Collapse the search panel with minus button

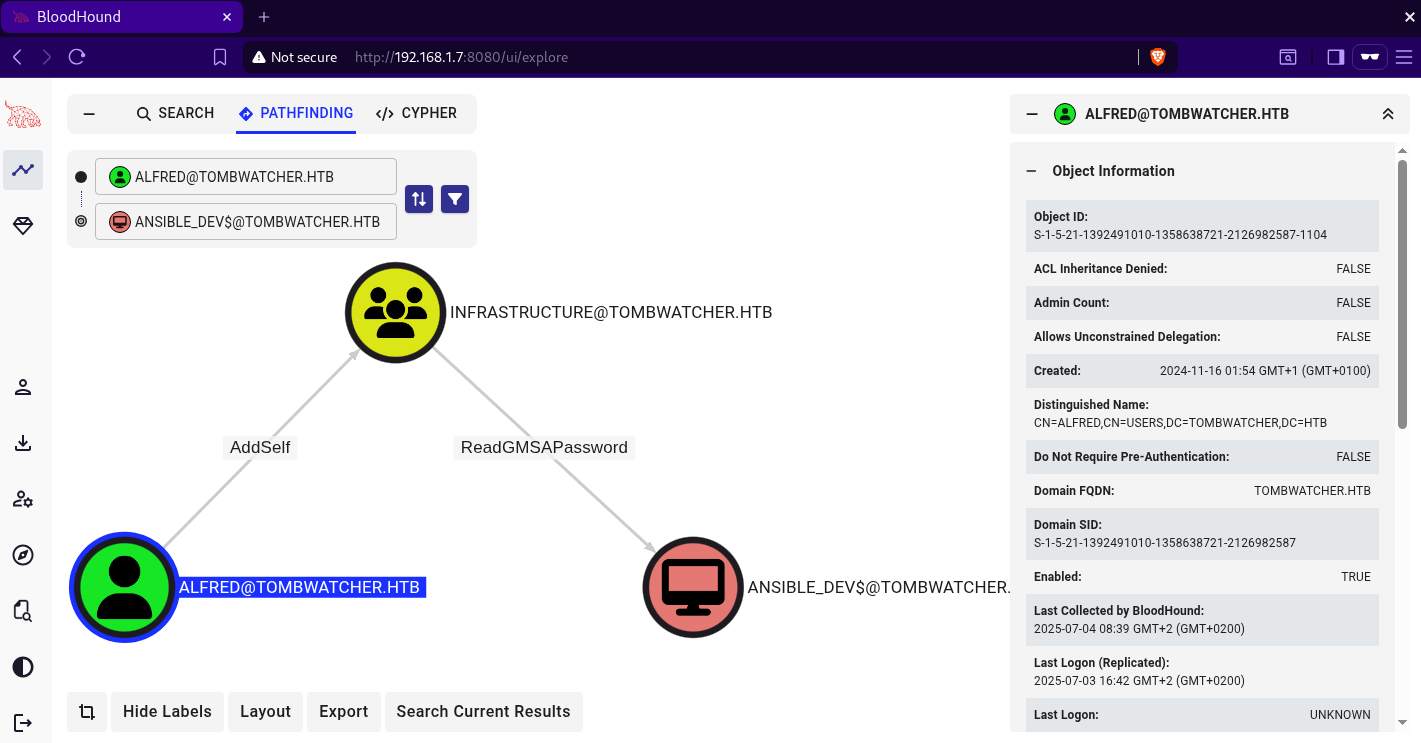click(x=89, y=114)
